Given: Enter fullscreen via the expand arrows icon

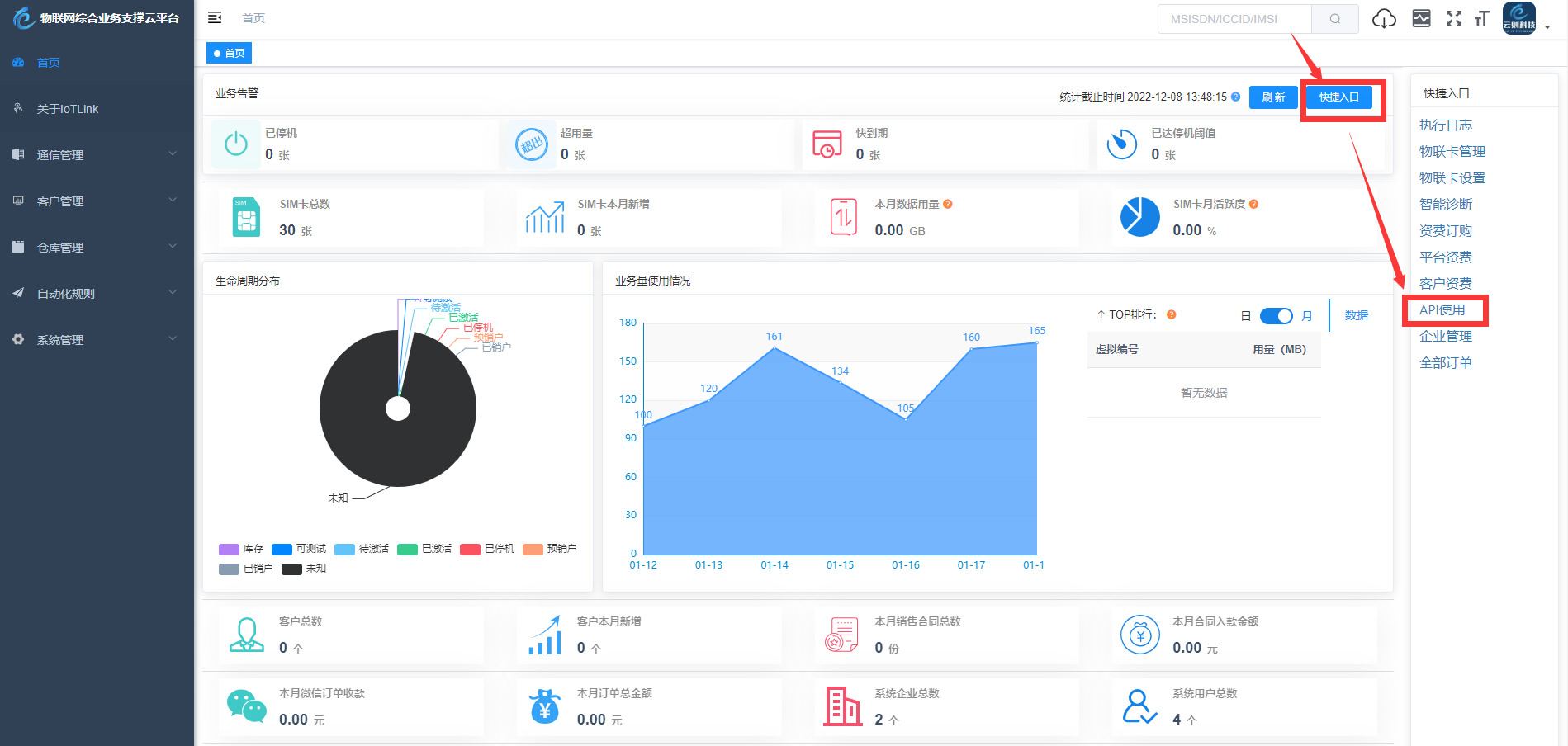Looking at the screenshot, I should [x=1453, y=18].
